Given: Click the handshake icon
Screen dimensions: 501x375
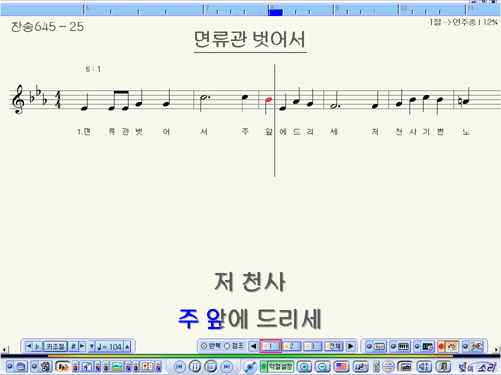Looking at the screenshot, I should tap(477, 347).
